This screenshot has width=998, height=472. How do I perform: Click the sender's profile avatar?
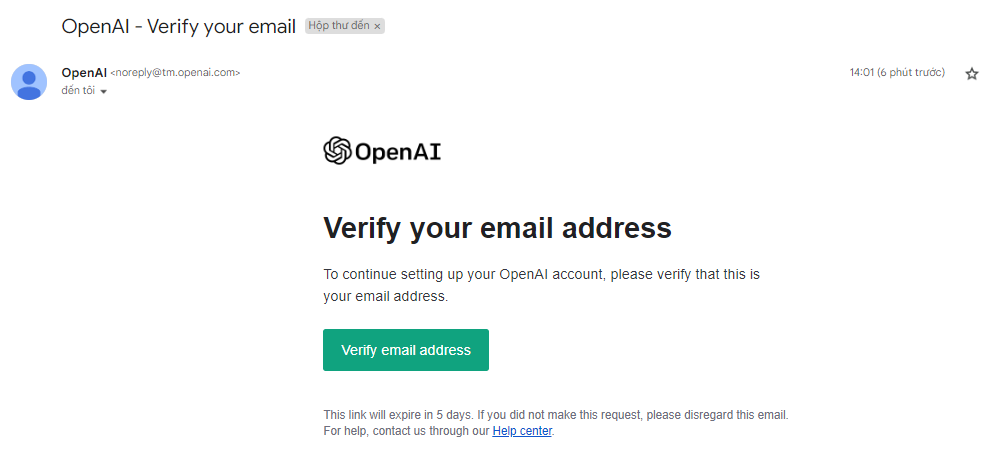point(29,82)
